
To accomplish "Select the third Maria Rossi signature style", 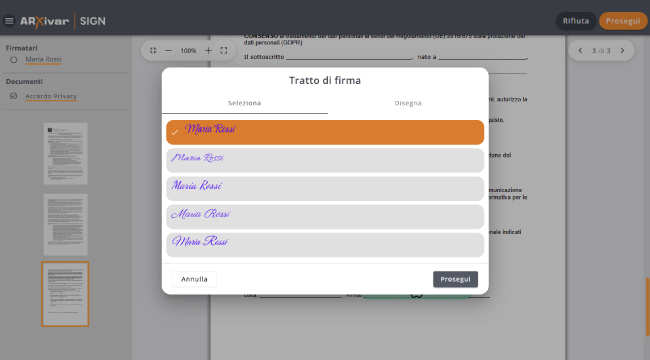I will 325,189.
